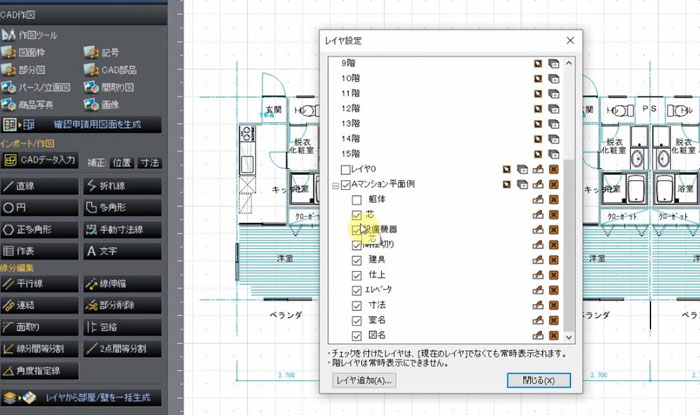Viewport: 700px width, 415px height.
Task: Select the 作表 table tool
Action: click(39, 251)
